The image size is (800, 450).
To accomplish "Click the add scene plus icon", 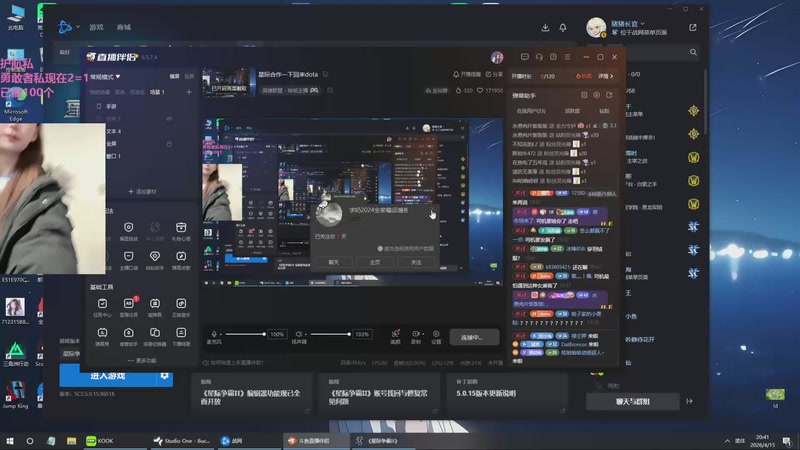I will click(x=189, y=92).
